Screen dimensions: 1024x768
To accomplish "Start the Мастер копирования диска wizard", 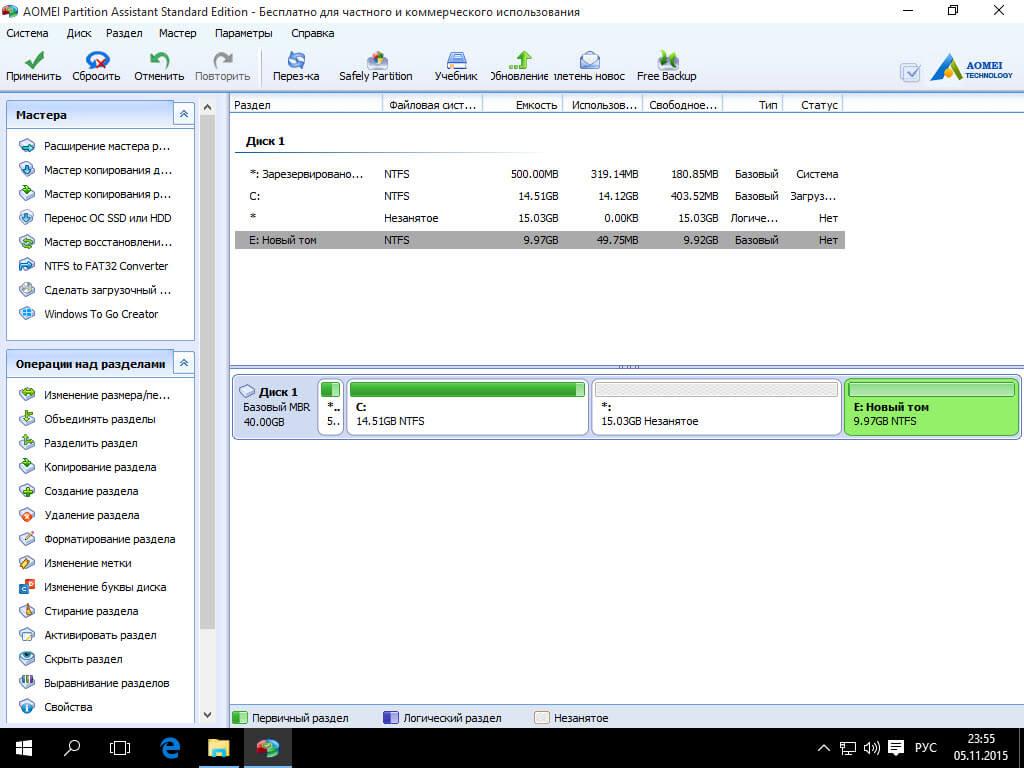I will 97,170.
